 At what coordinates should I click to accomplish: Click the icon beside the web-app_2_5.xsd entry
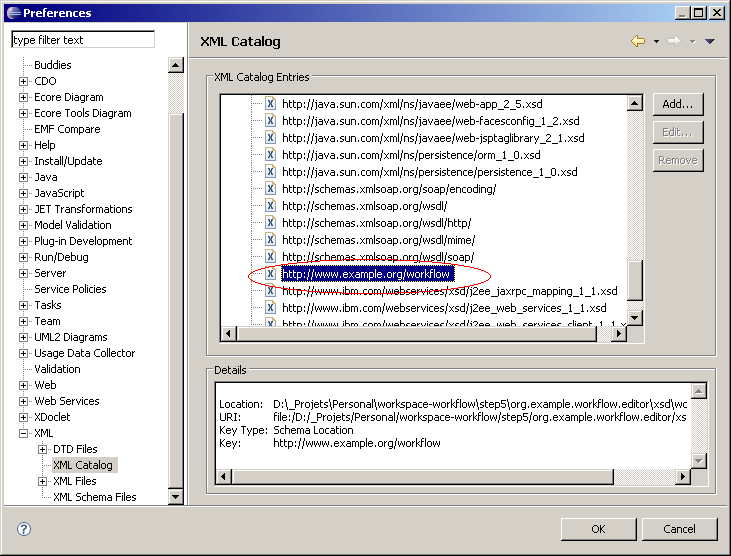(x=270, y=103)
